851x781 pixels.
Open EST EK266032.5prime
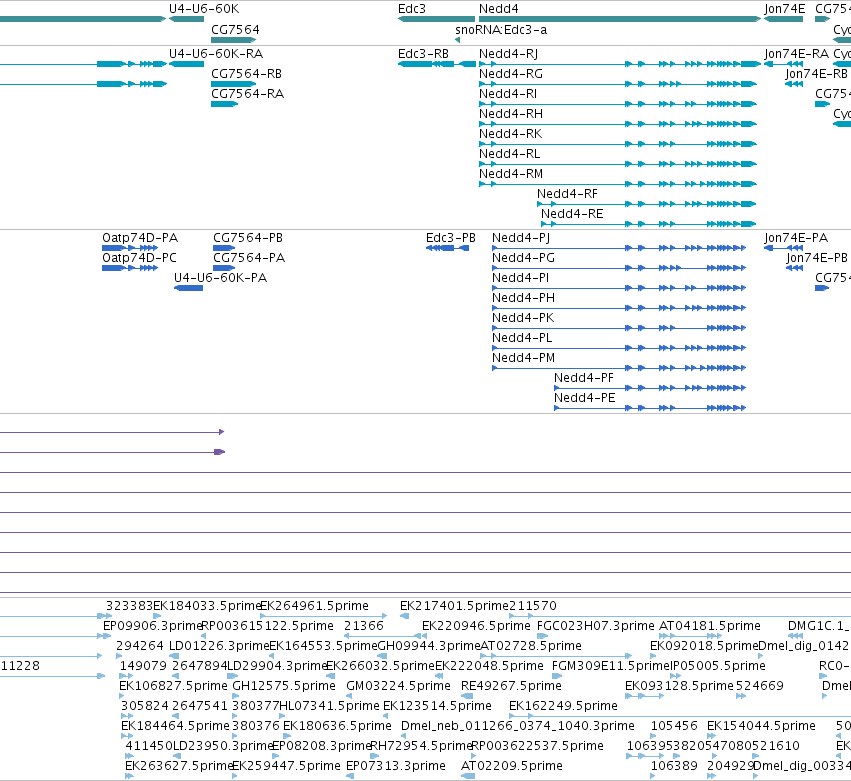(x=331, y=676)
